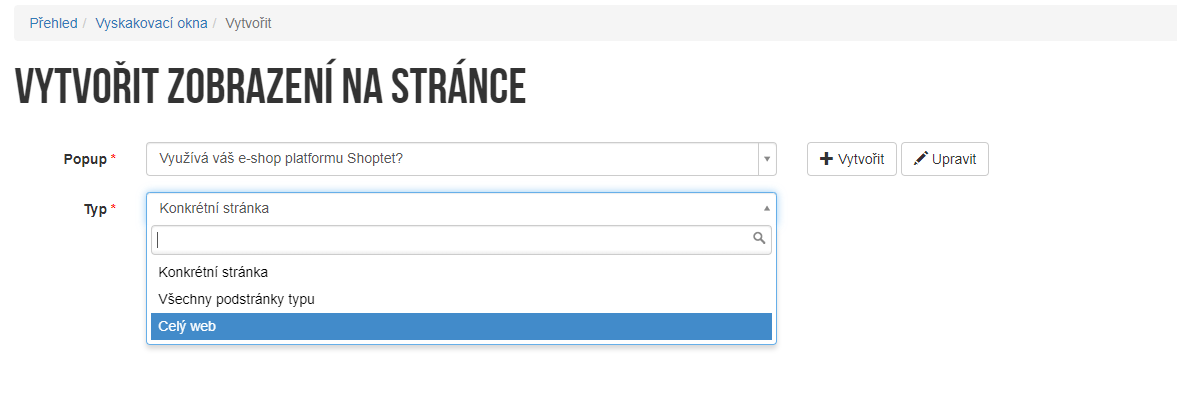Viewport: 1177px width, 407px height.
Task: Collapse the Typ dropdown with its arrow
Action: [766, 208]
